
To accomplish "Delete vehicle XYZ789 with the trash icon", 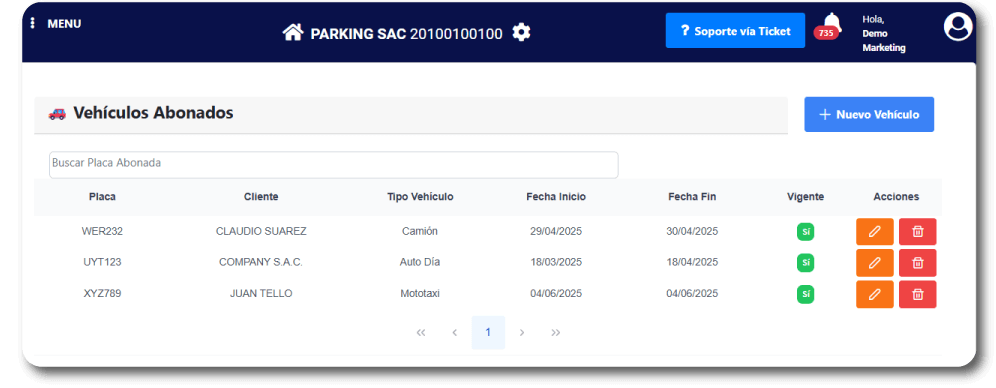I will (x=917, y=294).
